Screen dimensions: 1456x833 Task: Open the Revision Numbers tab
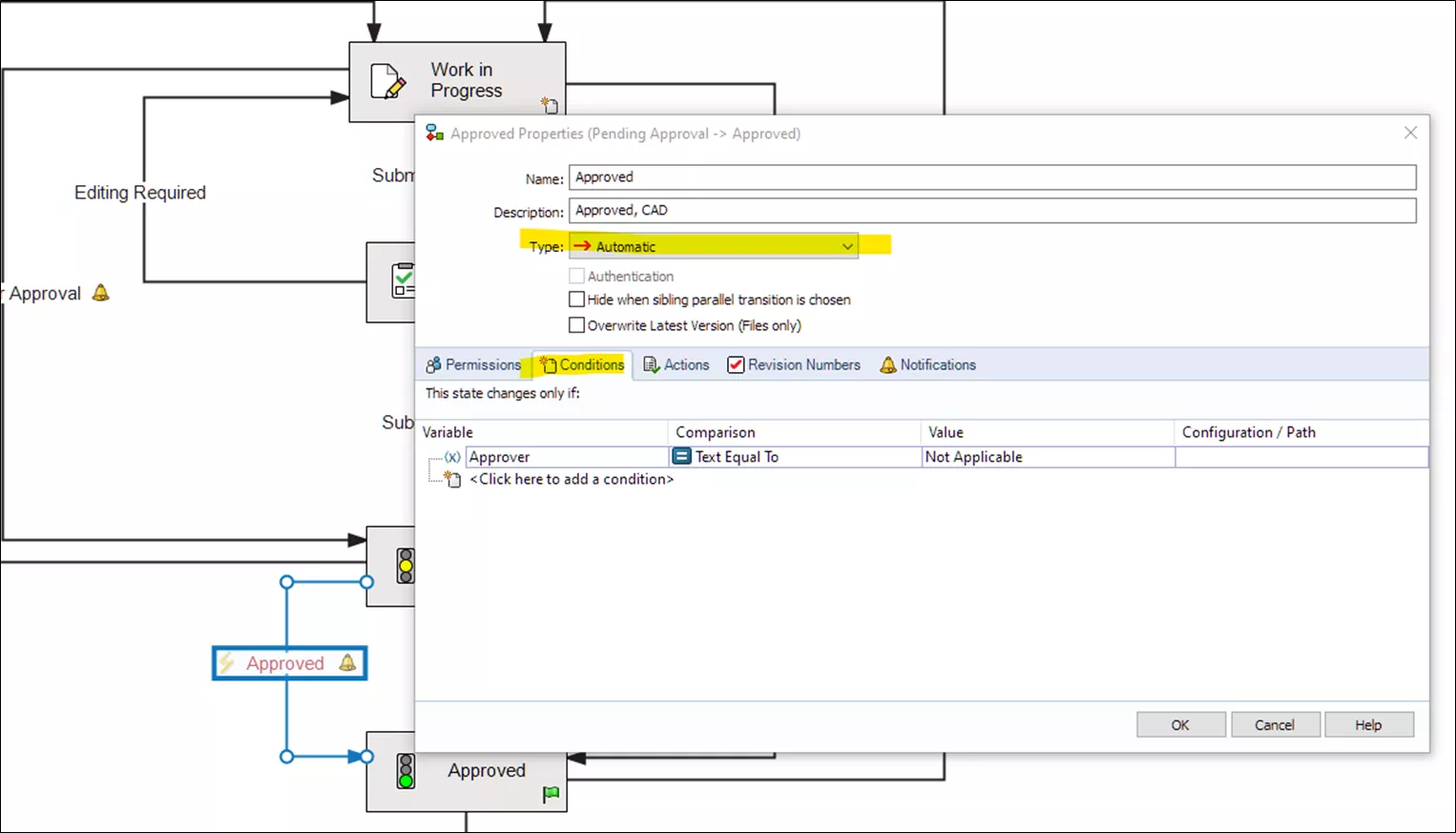[x=794, y=364]
